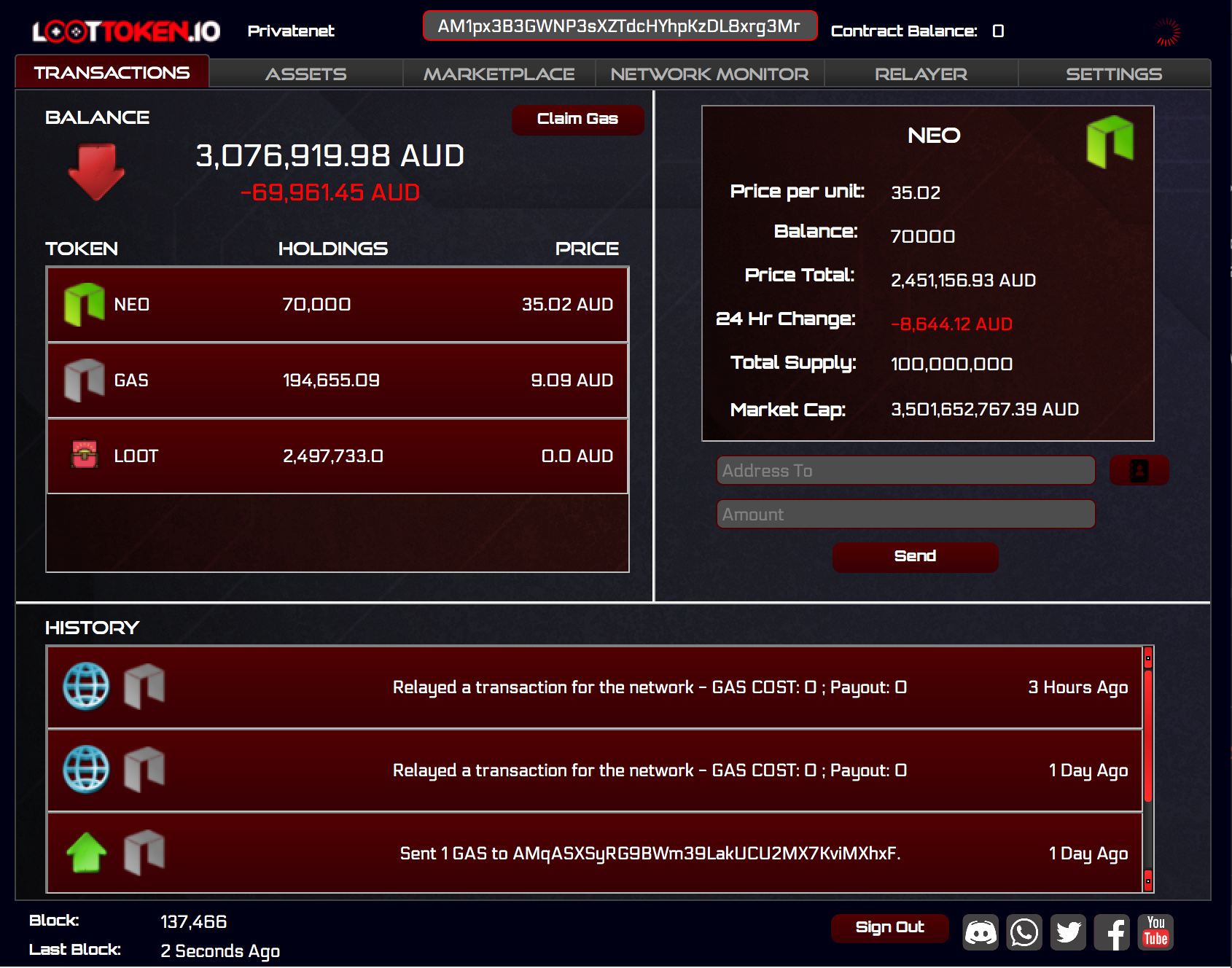1232x968 pixels.
Task: Click the wallet address AM1px3B3... box
Action: 620,26
